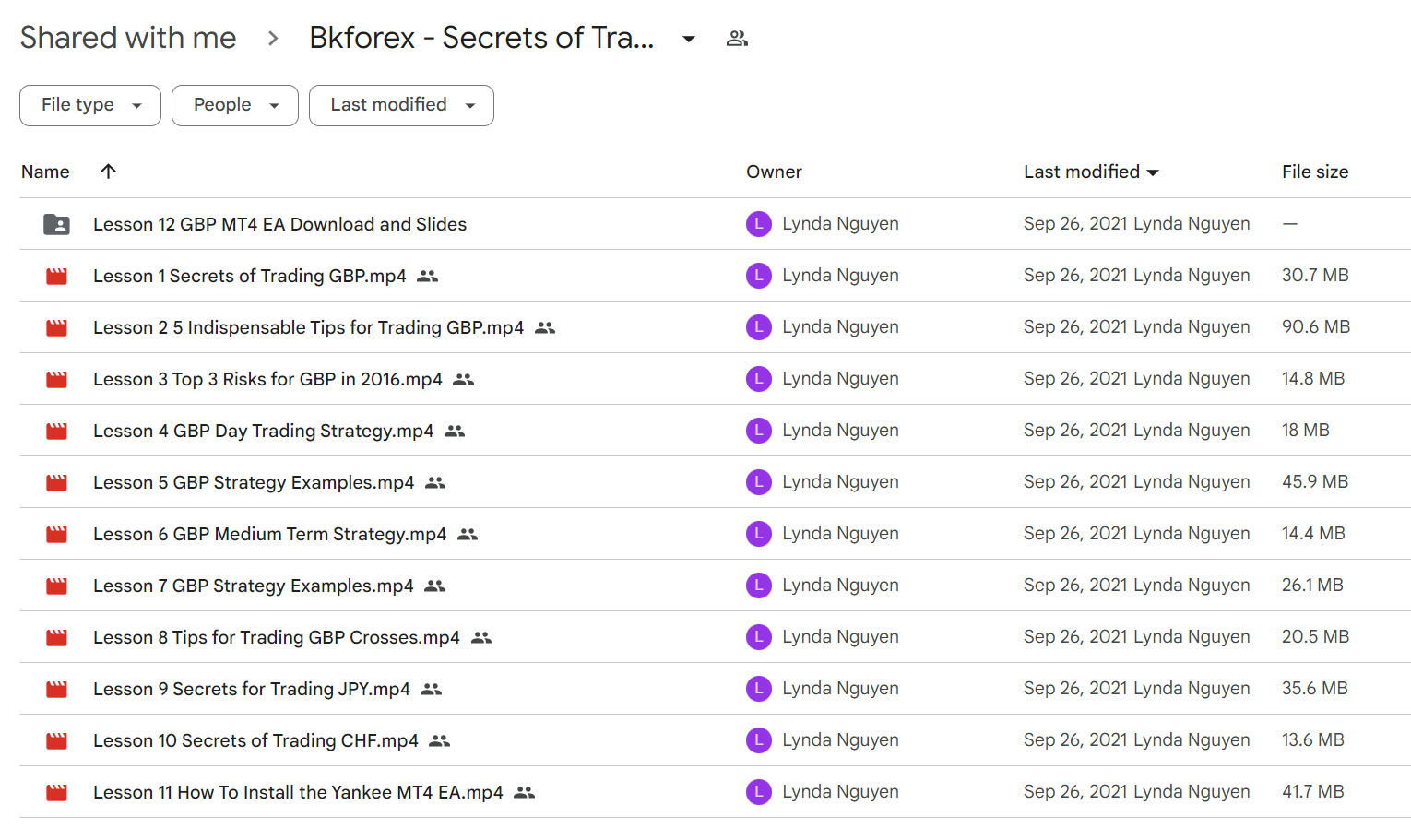This screenshot has width=1411, height=840.
Task: Click shared icon next to Lesson 8 file
Action: (481, 637)
